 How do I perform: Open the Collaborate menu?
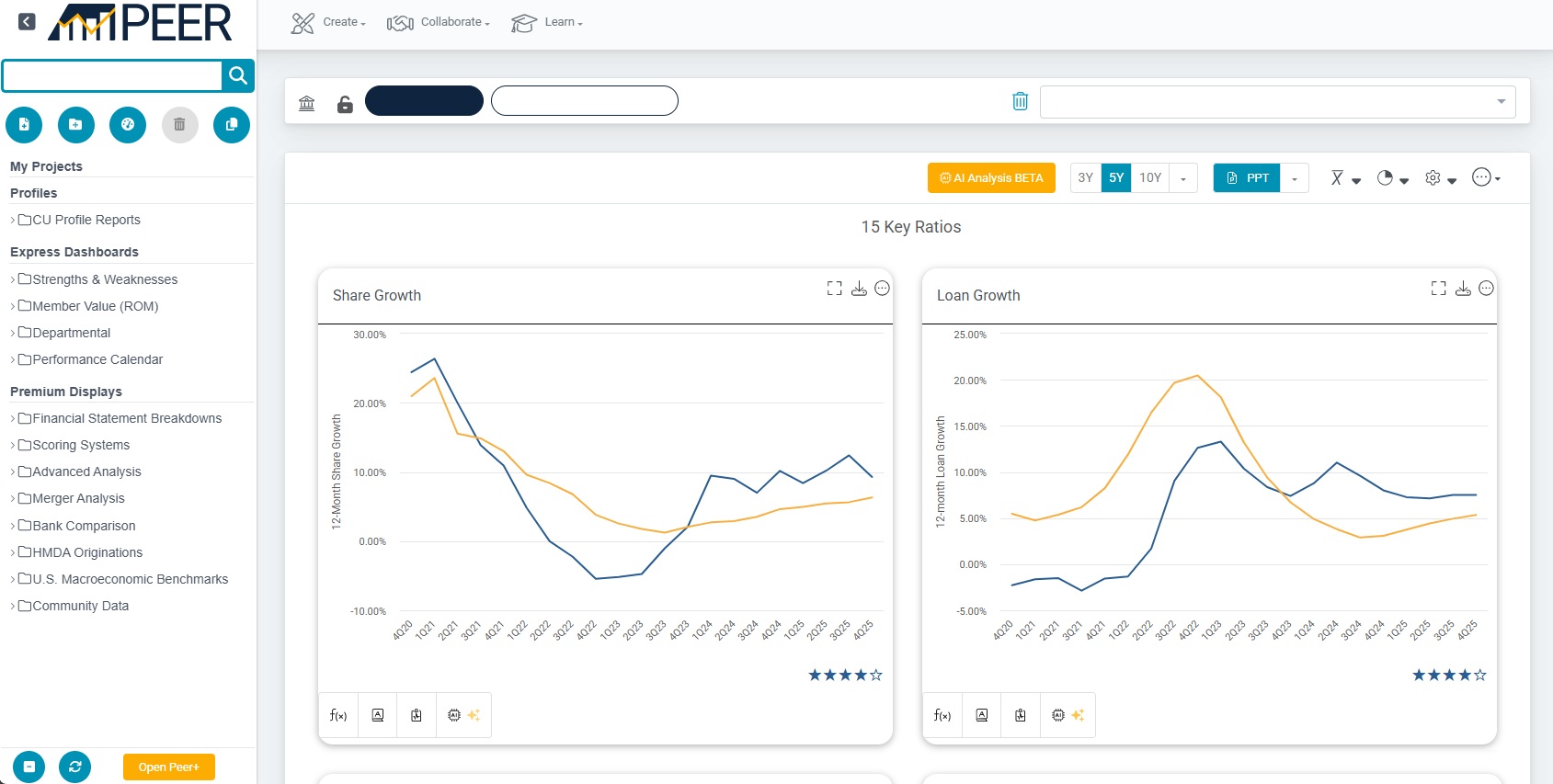click(x=439, y=23)
